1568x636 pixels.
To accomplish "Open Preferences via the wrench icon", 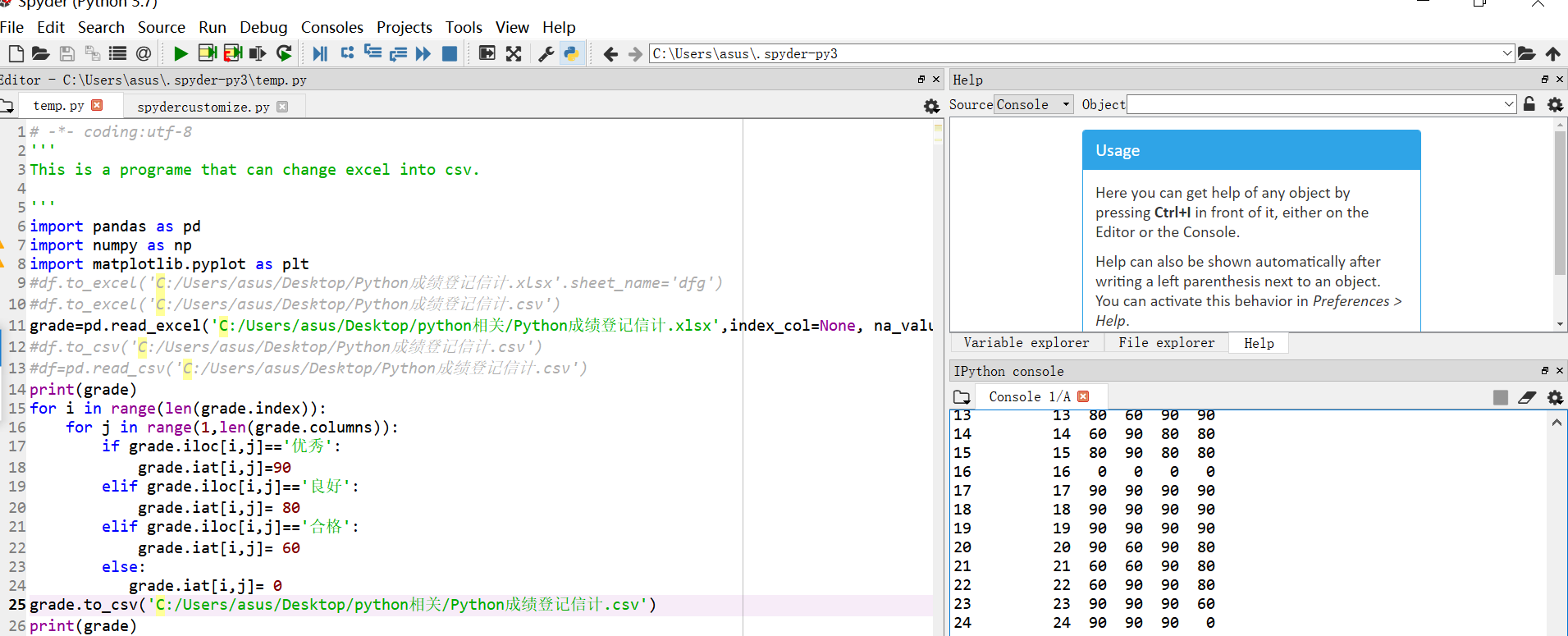I will 546,54.
